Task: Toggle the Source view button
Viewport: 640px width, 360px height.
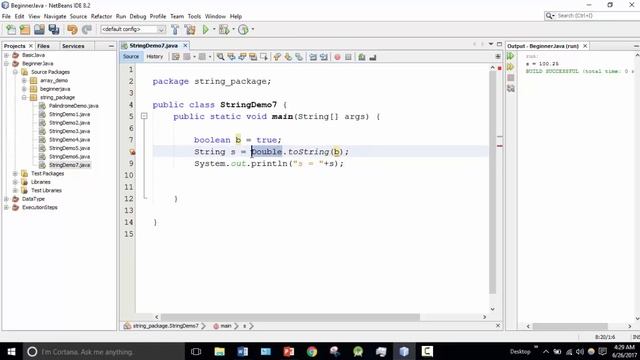Action: (131, 57)
